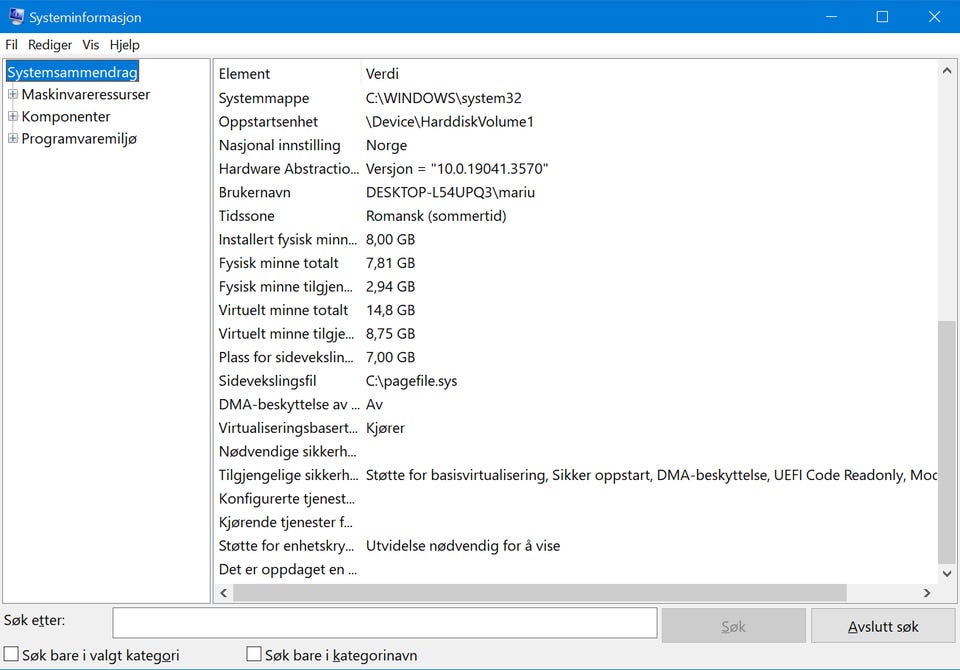This screenshot has width=960, height=670.
Task: Select the 2,94 GB value
Action: pos(391,287)
